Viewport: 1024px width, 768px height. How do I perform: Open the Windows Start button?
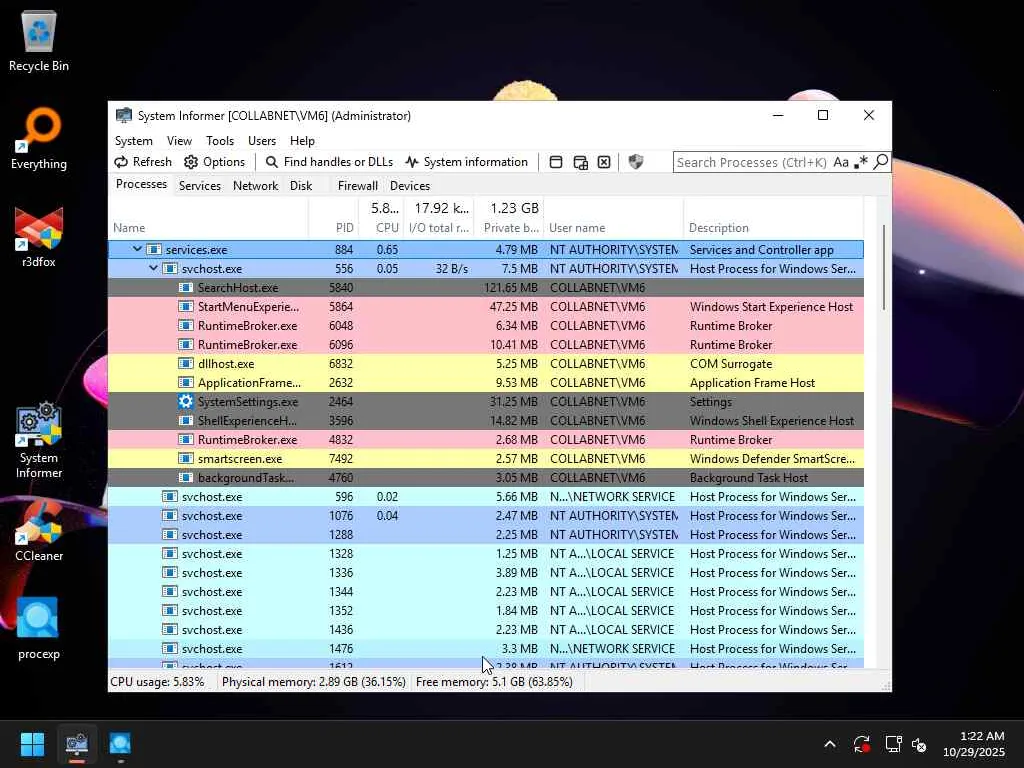point(32,744)
